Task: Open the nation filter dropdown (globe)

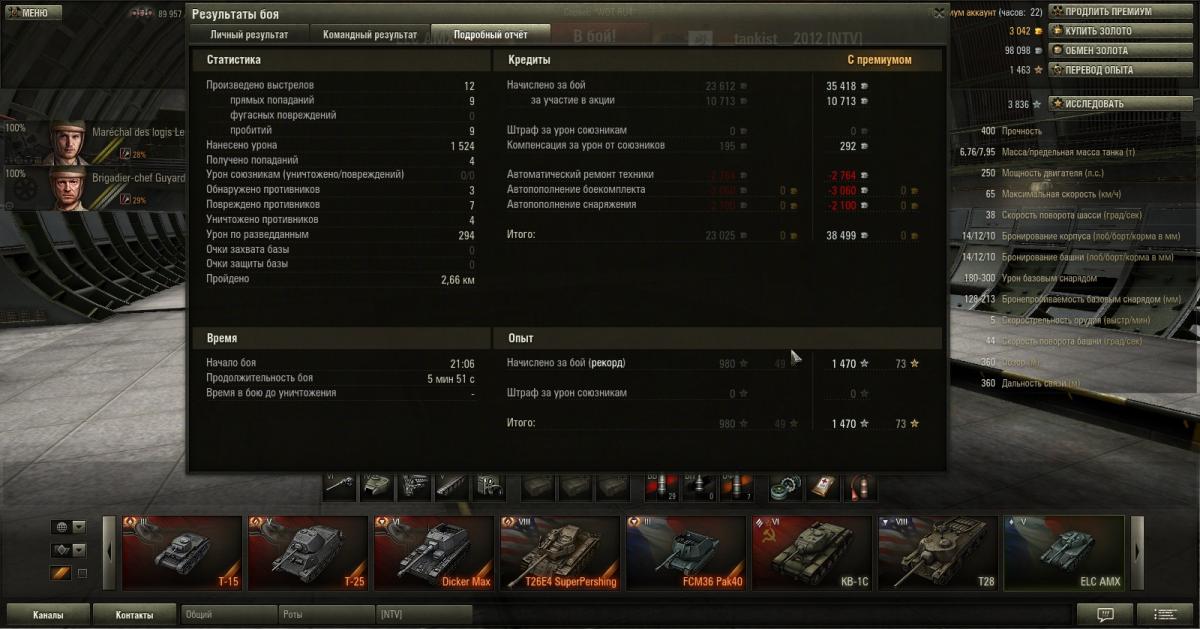Action: tap(69, 527)
